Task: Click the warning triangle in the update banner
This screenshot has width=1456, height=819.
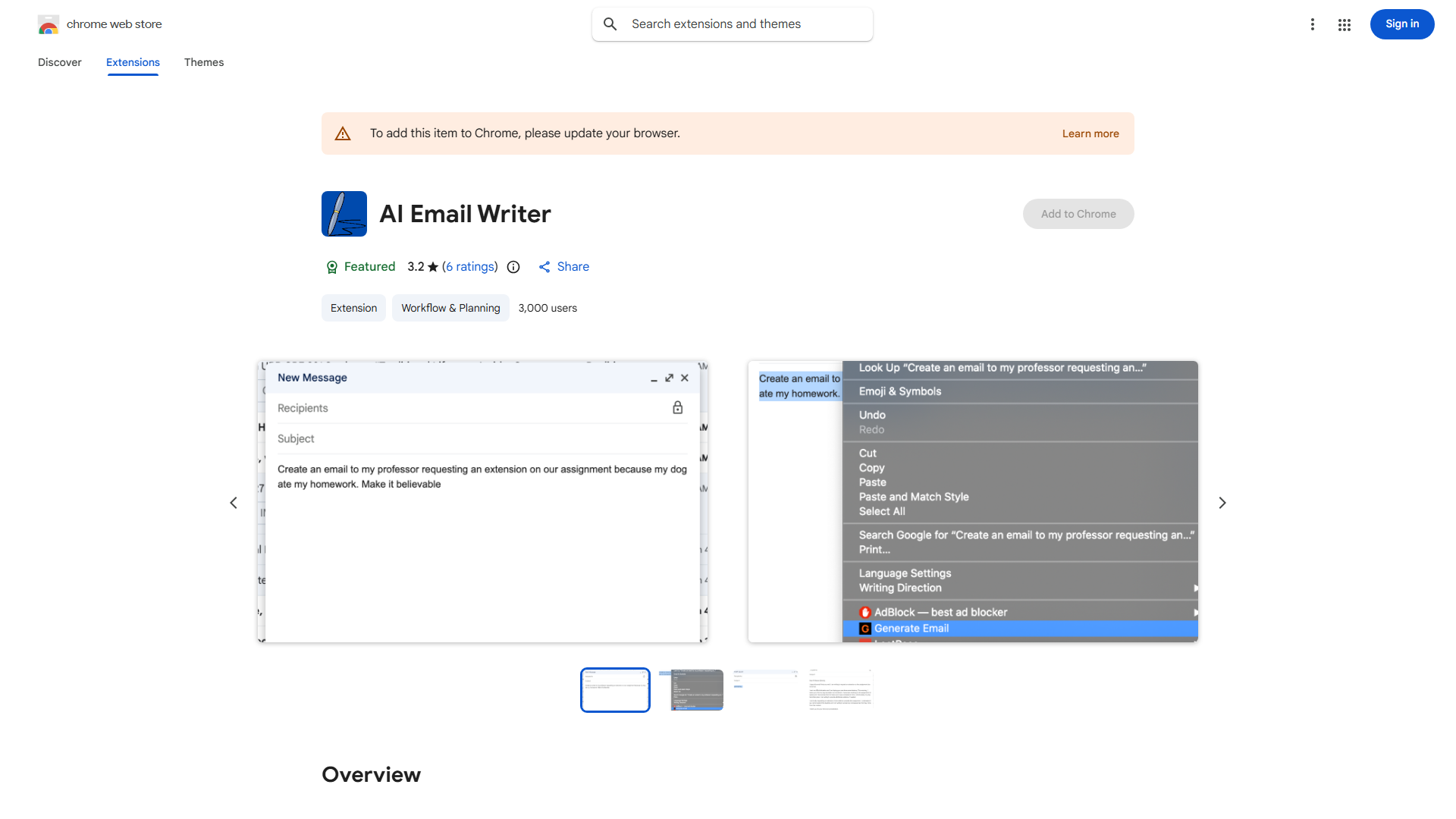Action: pos(343,133)
